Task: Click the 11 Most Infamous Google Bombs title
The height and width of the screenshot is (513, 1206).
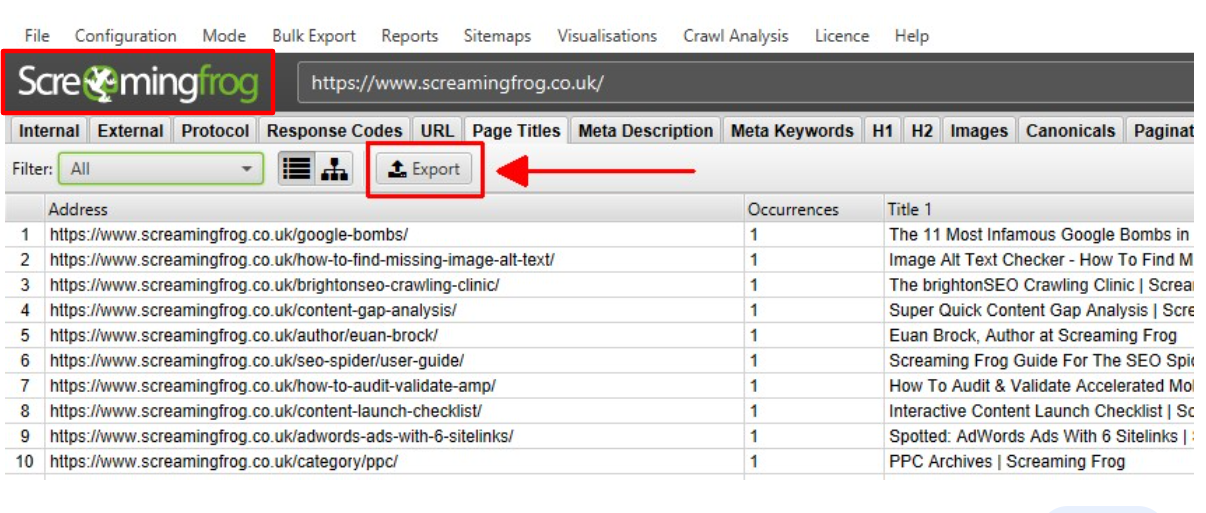Action: (x=1040, y=235)
